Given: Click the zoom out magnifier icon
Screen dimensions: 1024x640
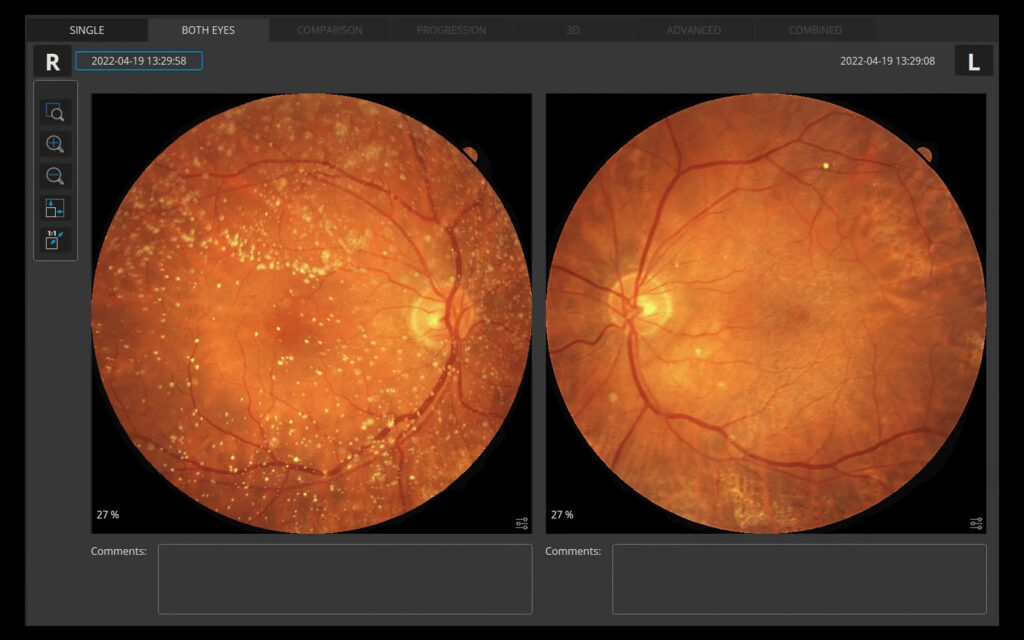Looking at the screenshot, I should pos(55,176).
